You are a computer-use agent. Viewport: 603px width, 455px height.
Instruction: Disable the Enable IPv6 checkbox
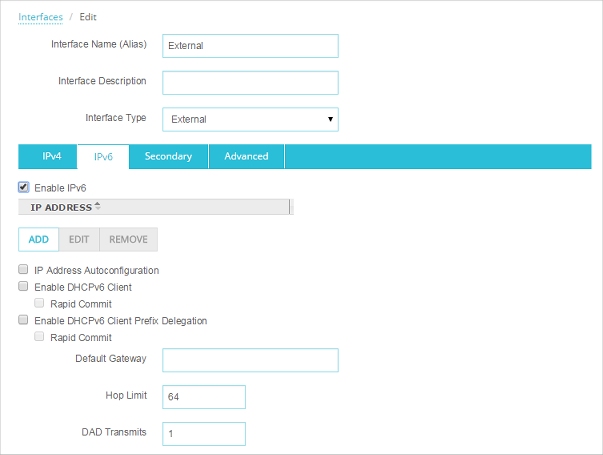tap(24, 187)
